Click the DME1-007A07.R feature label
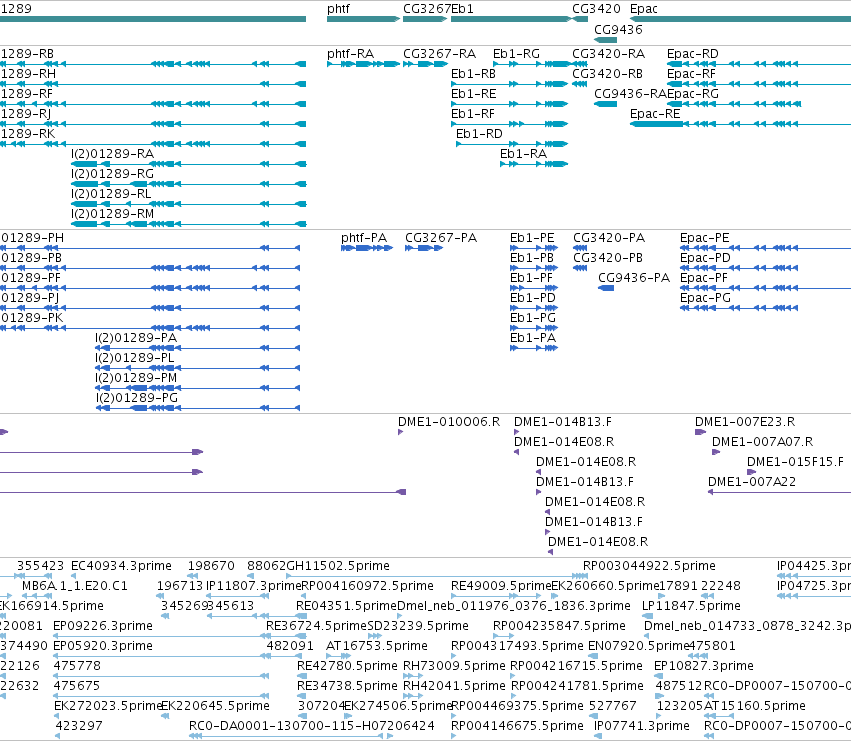 click(x=763, y=442)
